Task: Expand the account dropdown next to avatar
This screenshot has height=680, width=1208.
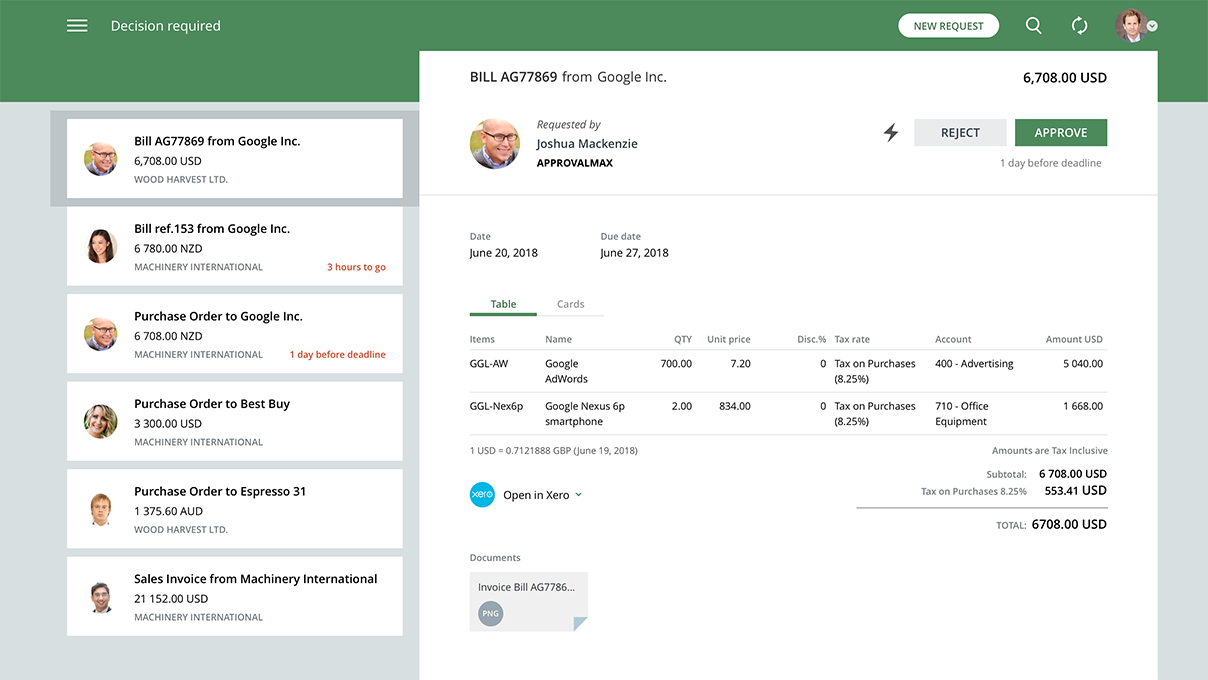Action: (x=1152, y=28)
